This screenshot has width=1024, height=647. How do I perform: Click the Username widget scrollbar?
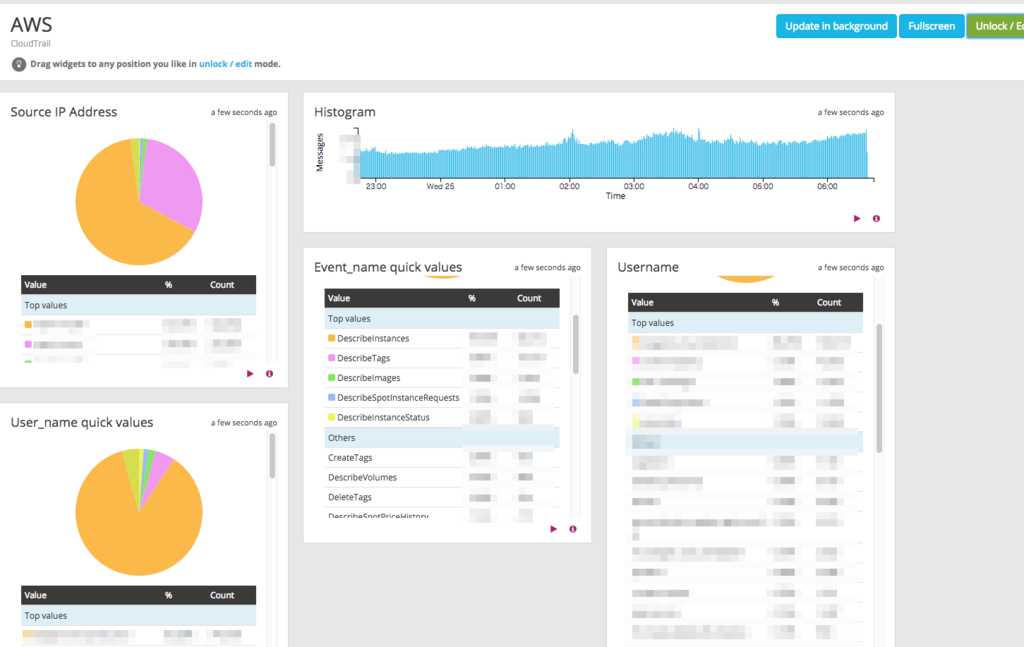[x=879, y=388]
